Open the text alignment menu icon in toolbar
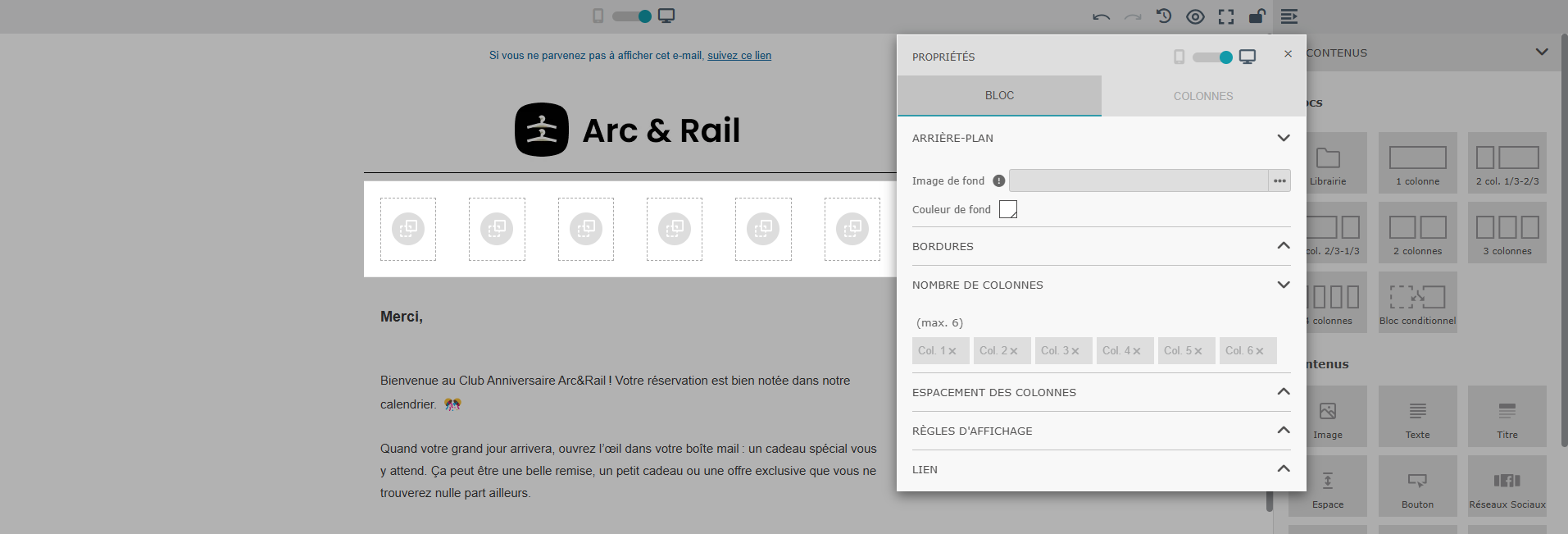Image resolution: width=1568 pixels, height=534 pixels. coord(1289,16)
